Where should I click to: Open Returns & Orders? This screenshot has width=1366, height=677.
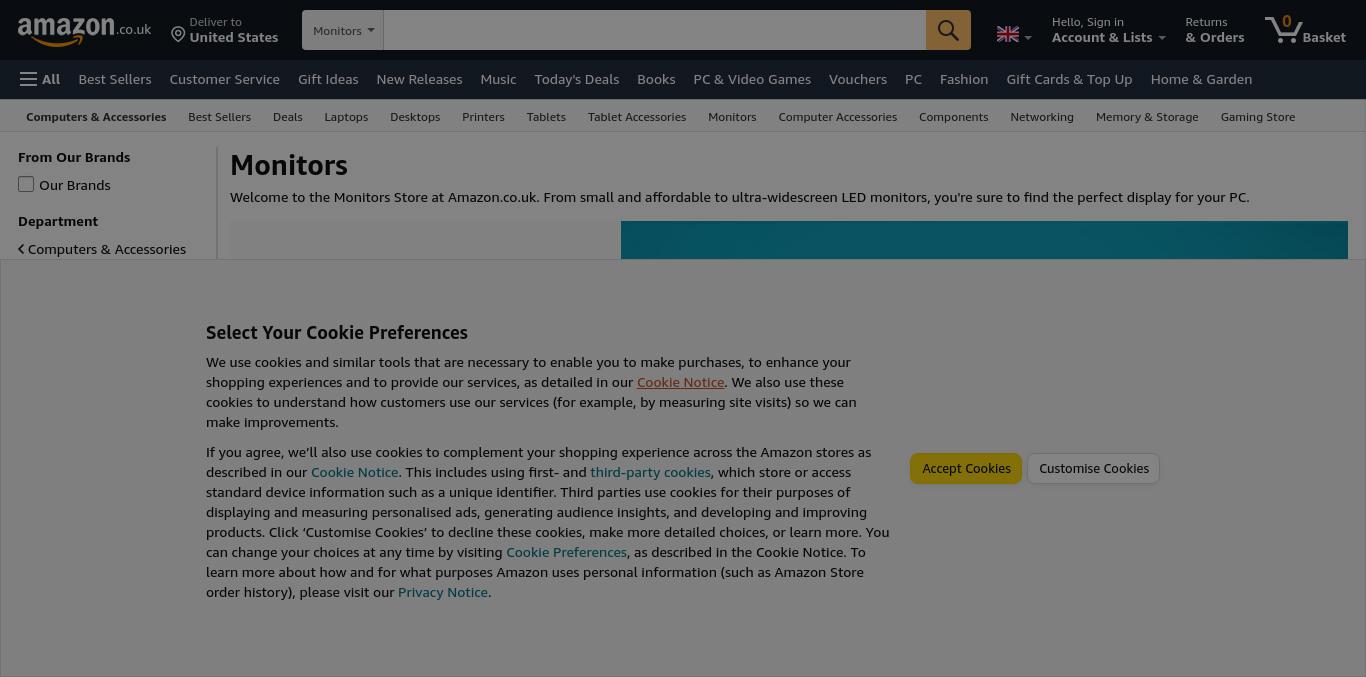[1214, 30]
